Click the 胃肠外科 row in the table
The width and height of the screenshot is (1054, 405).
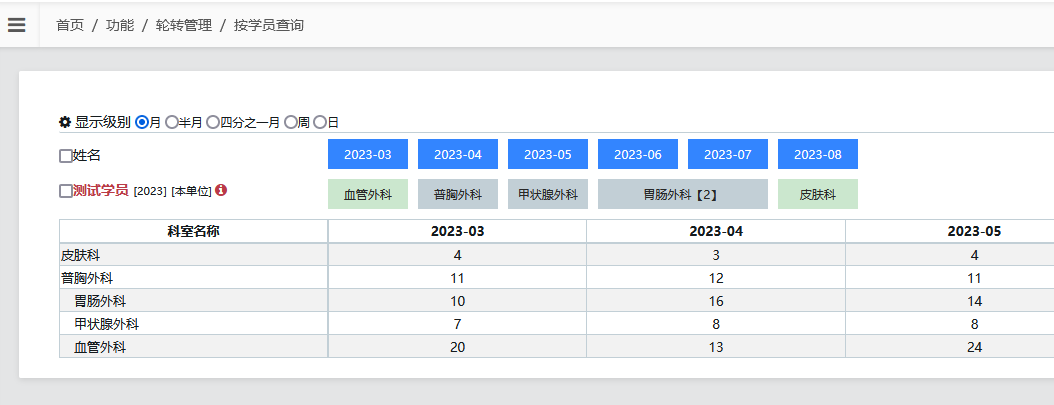click(557, 301)
